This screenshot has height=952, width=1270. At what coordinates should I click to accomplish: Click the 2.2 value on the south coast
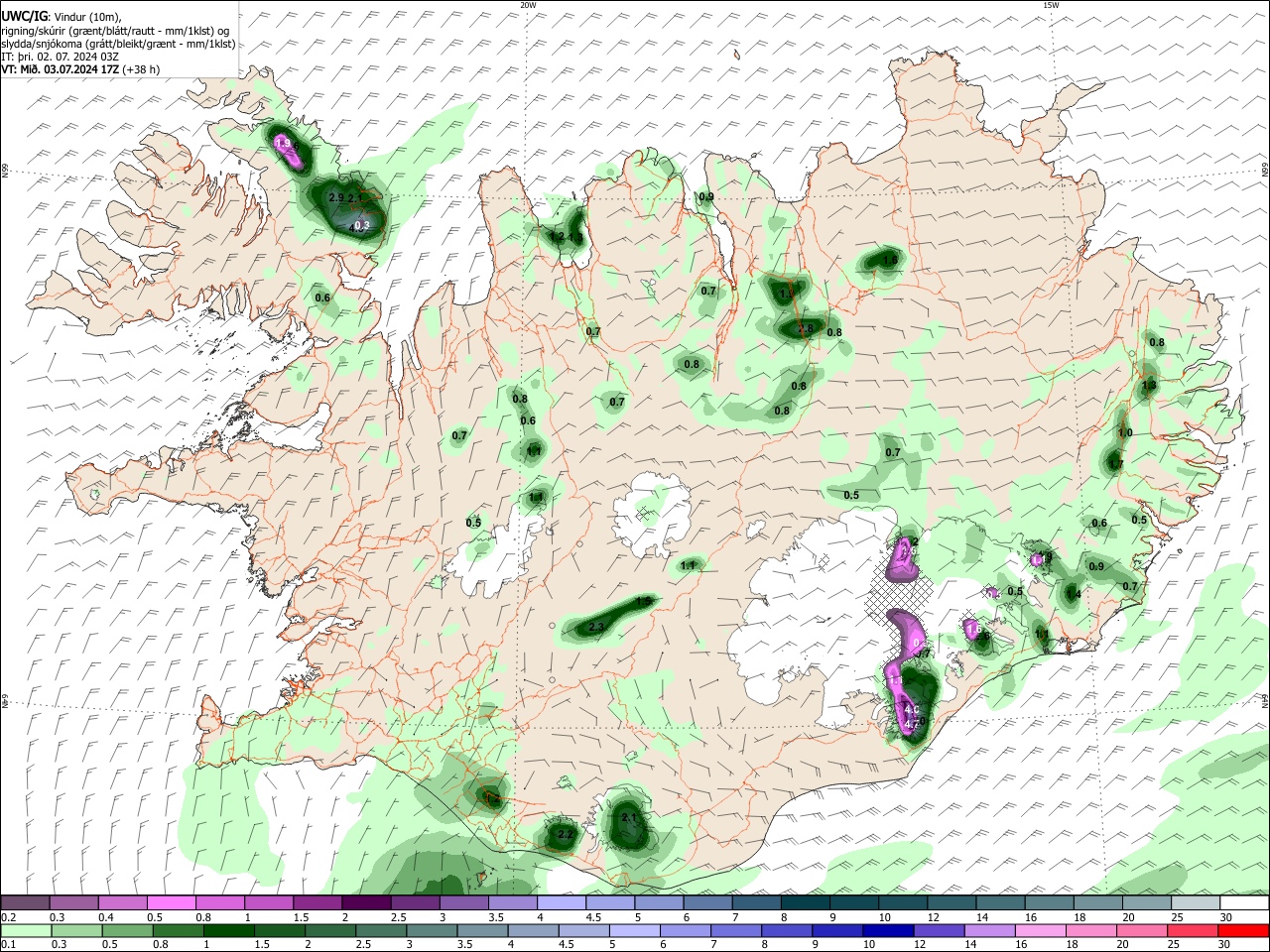click(566, 835)
